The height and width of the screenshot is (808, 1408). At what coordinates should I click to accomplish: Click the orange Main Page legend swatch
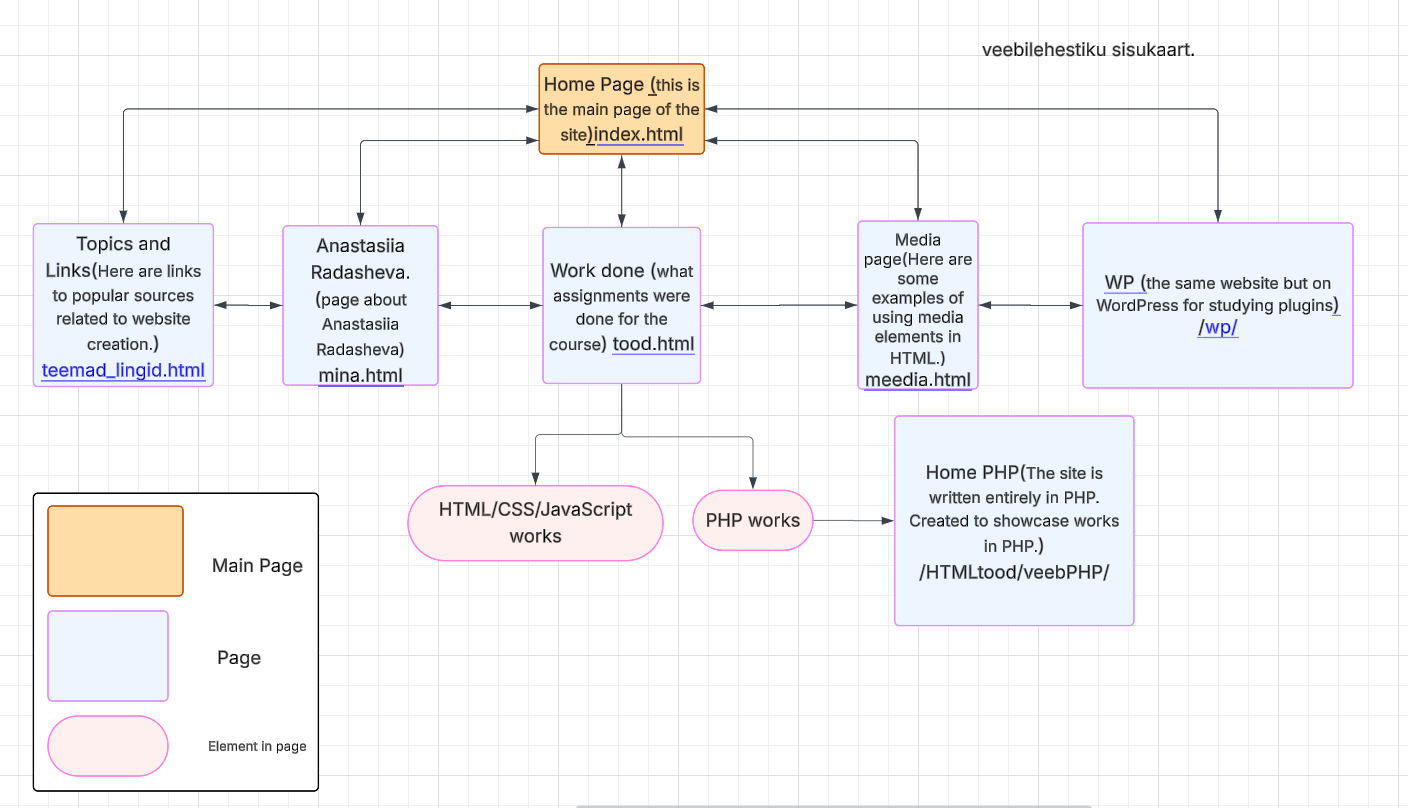click(115, 550)
